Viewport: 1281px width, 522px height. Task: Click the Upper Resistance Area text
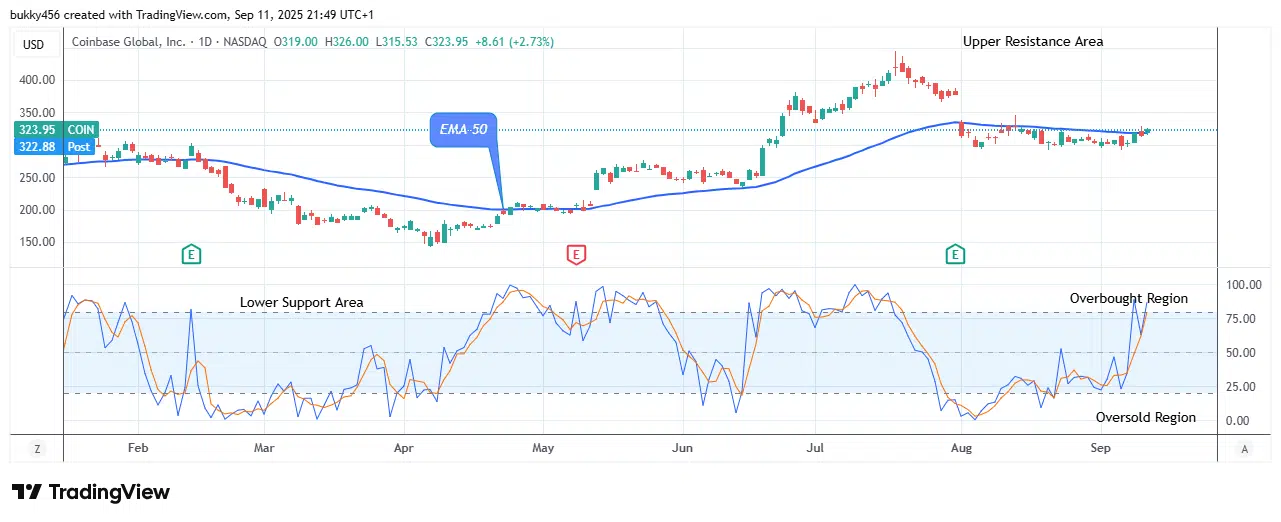[1033, 42]
